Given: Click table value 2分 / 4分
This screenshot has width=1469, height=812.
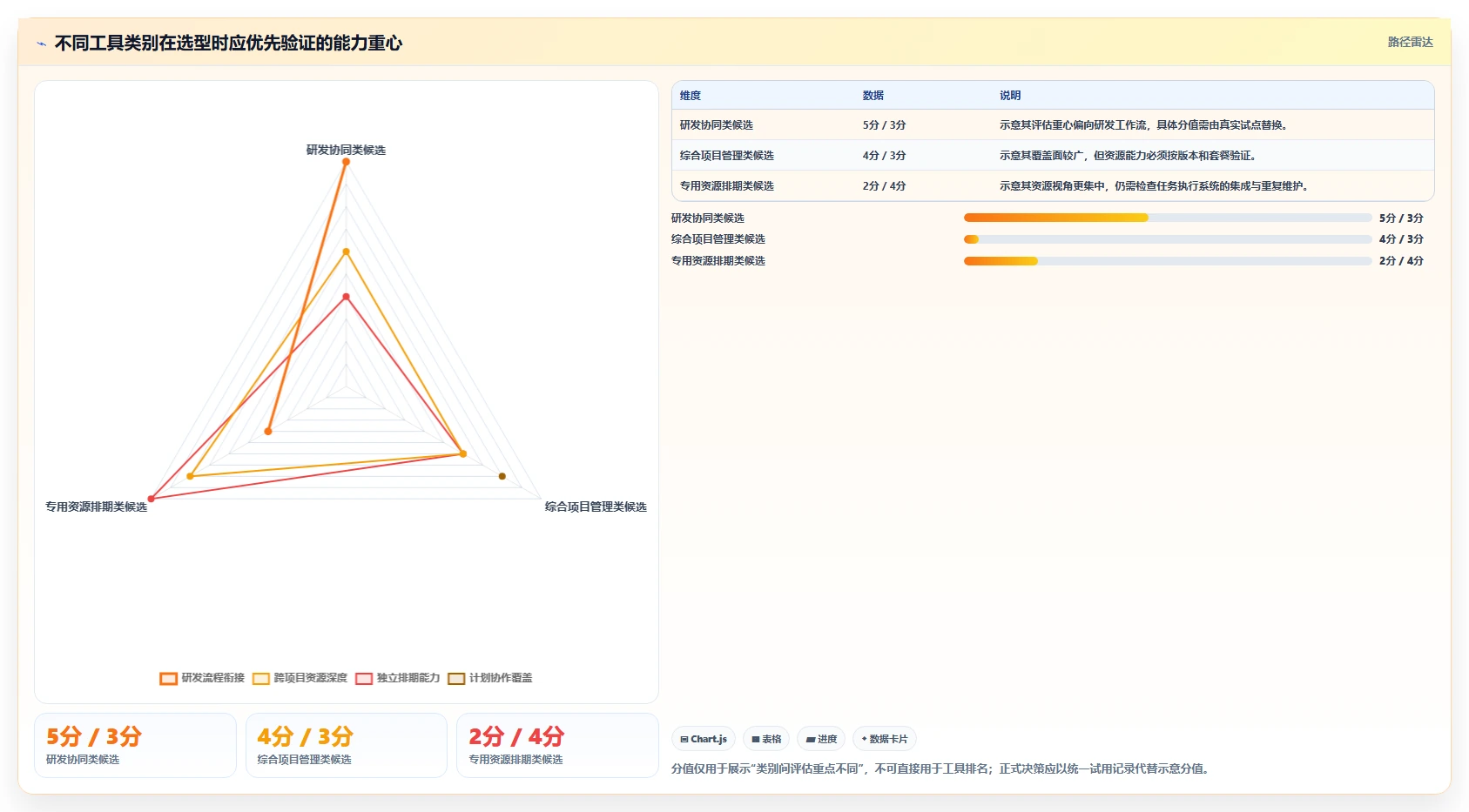Looking at the screenshot, I should [885, 186].
